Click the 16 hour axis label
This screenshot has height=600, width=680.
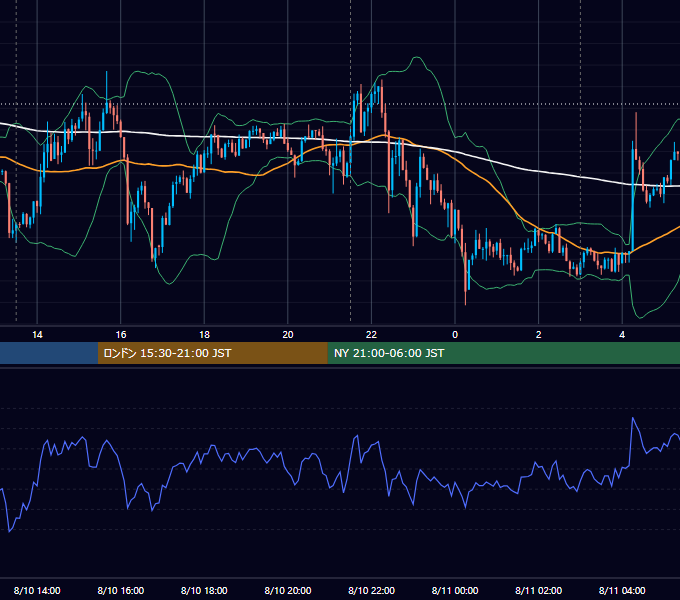(x=121, y=335)
